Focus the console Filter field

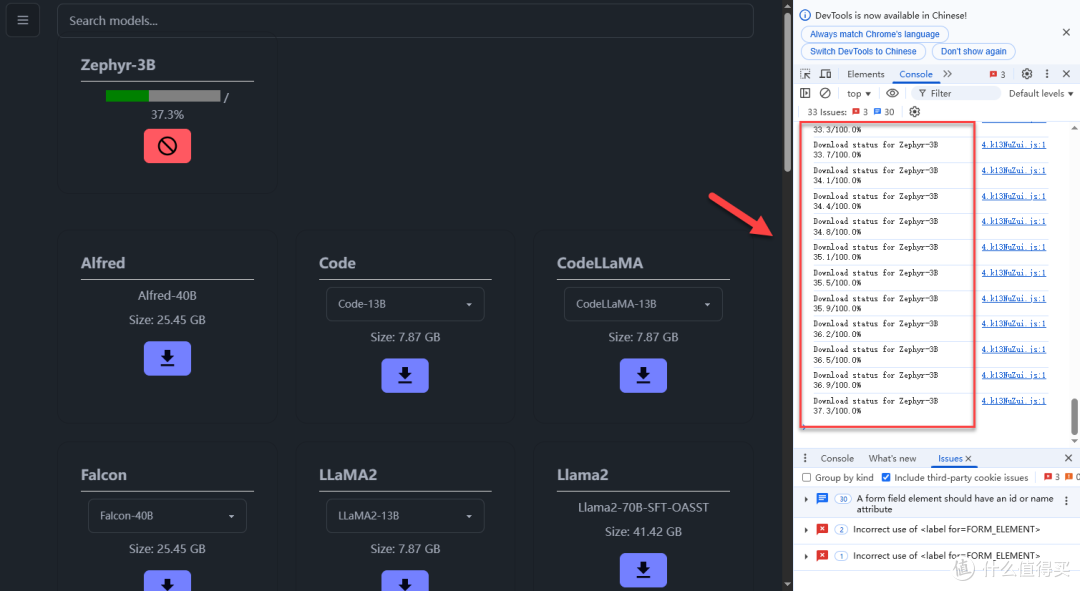[x=955, y=93]
